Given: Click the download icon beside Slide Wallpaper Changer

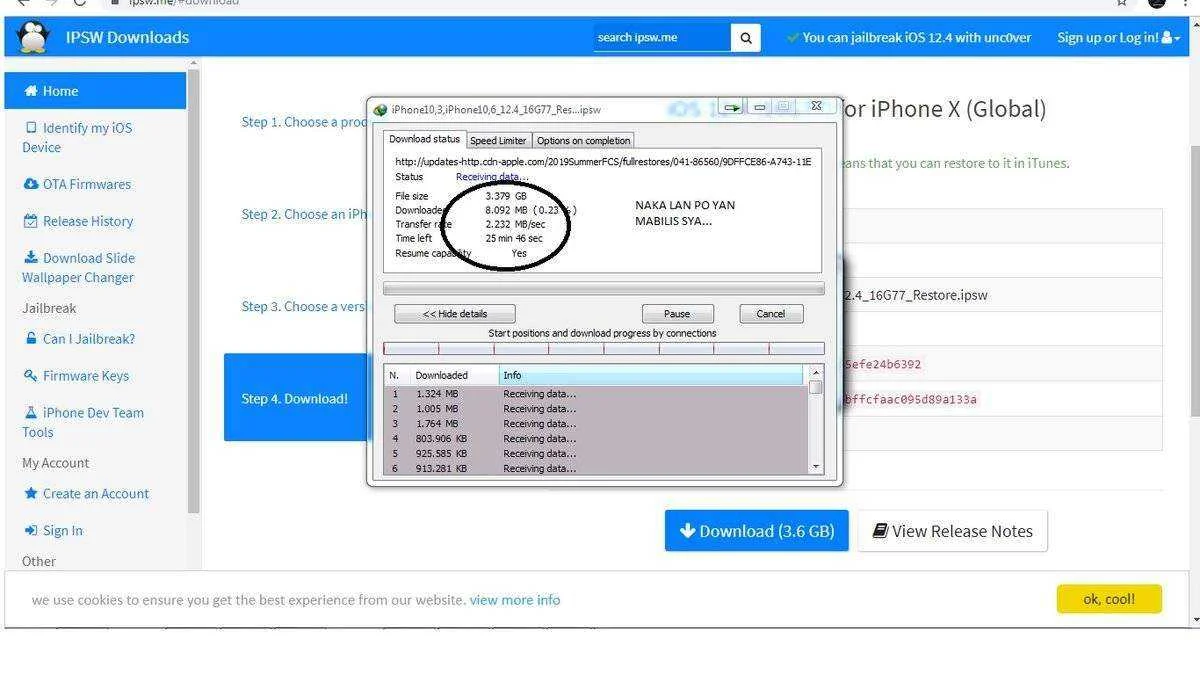Looking at the screenshot, I should (31, 258).
